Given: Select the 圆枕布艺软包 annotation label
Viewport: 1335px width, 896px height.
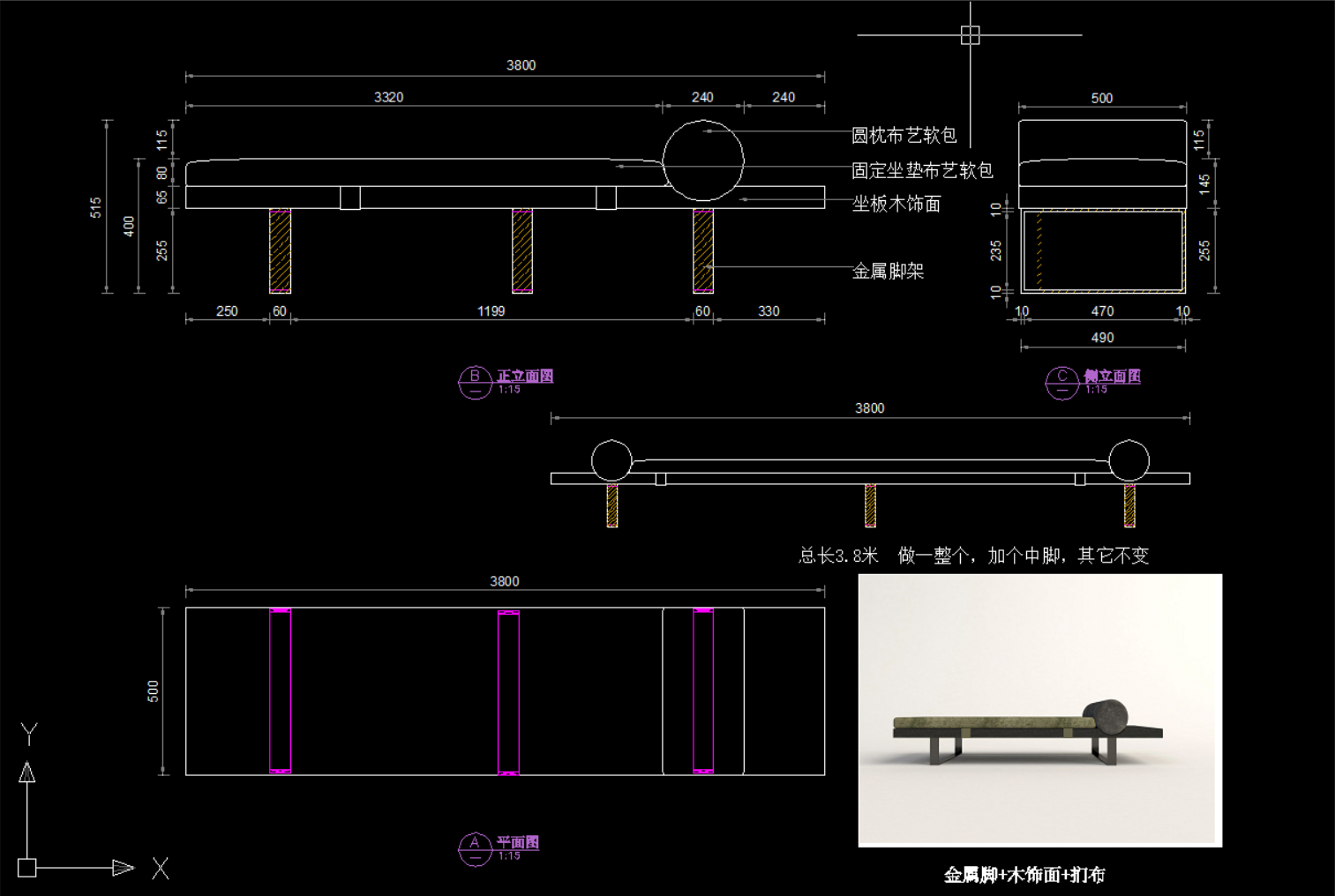Looking at the screenshot, I should pos(904,135).
